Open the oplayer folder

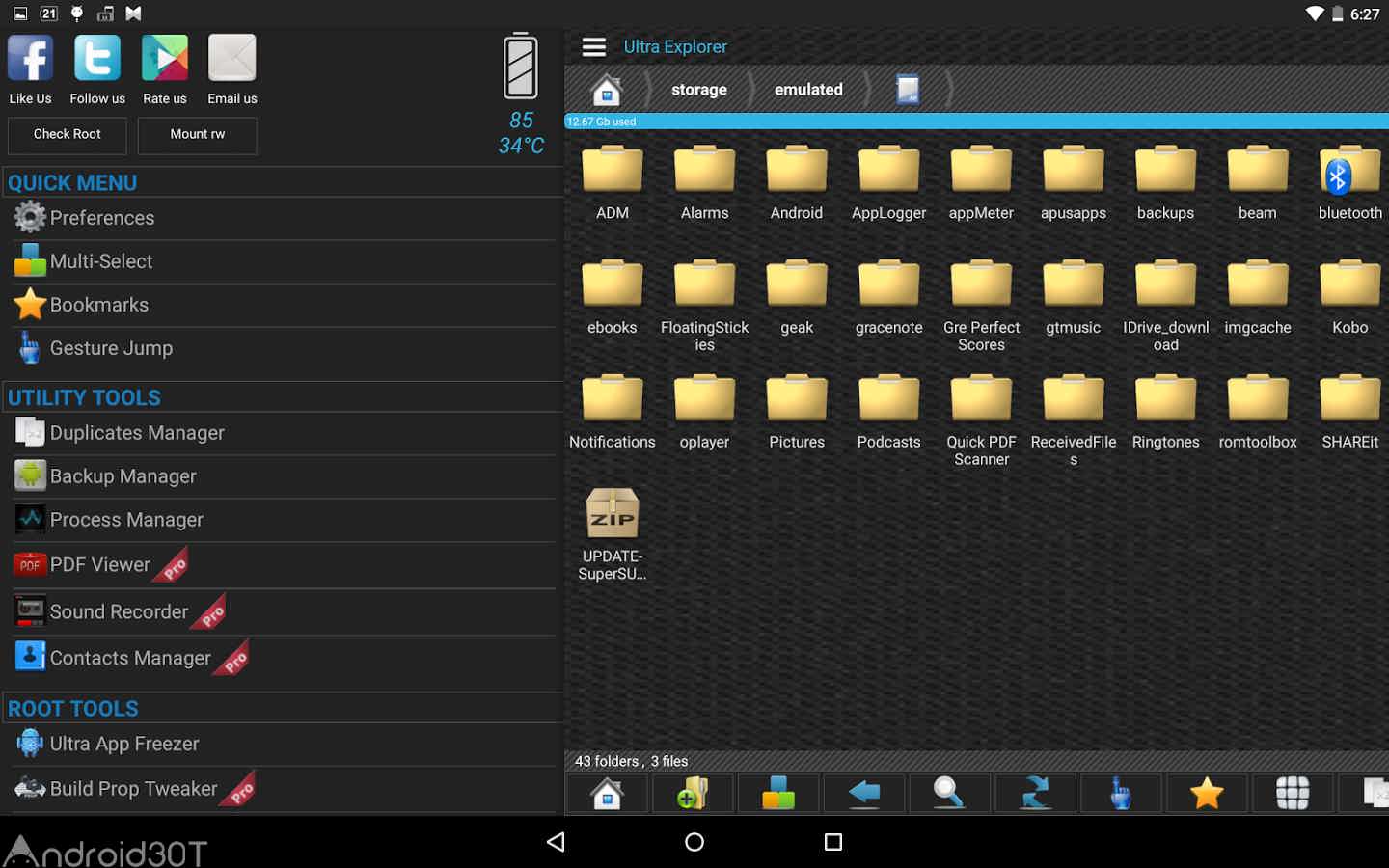pos(704,413)
